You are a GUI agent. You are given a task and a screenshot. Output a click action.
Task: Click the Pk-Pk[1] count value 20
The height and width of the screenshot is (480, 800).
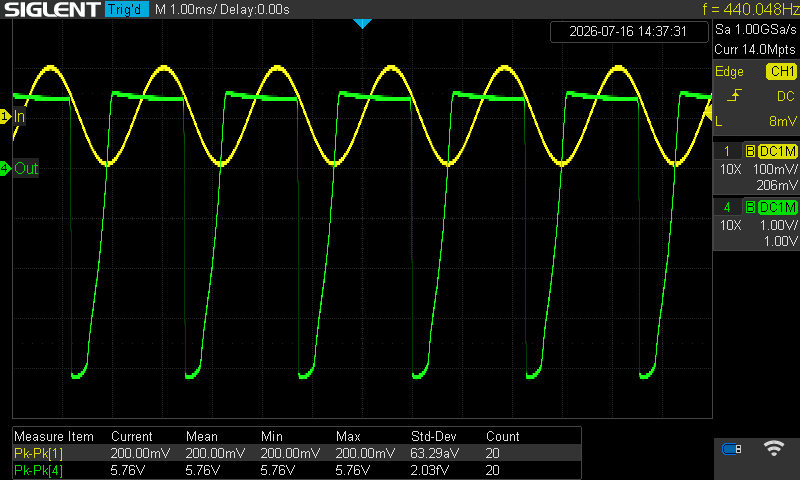pos(492,453)
